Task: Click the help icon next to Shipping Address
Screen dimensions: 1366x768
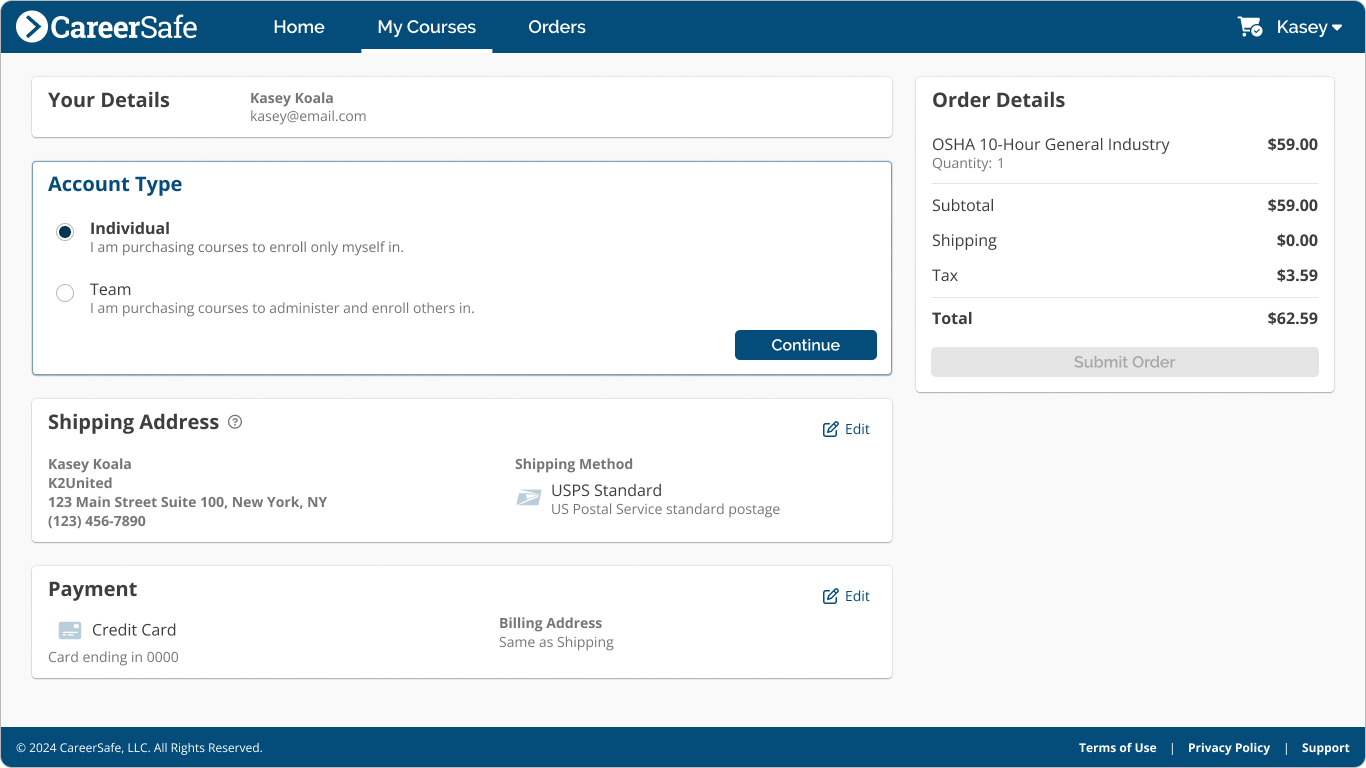Action: point(234,422)
